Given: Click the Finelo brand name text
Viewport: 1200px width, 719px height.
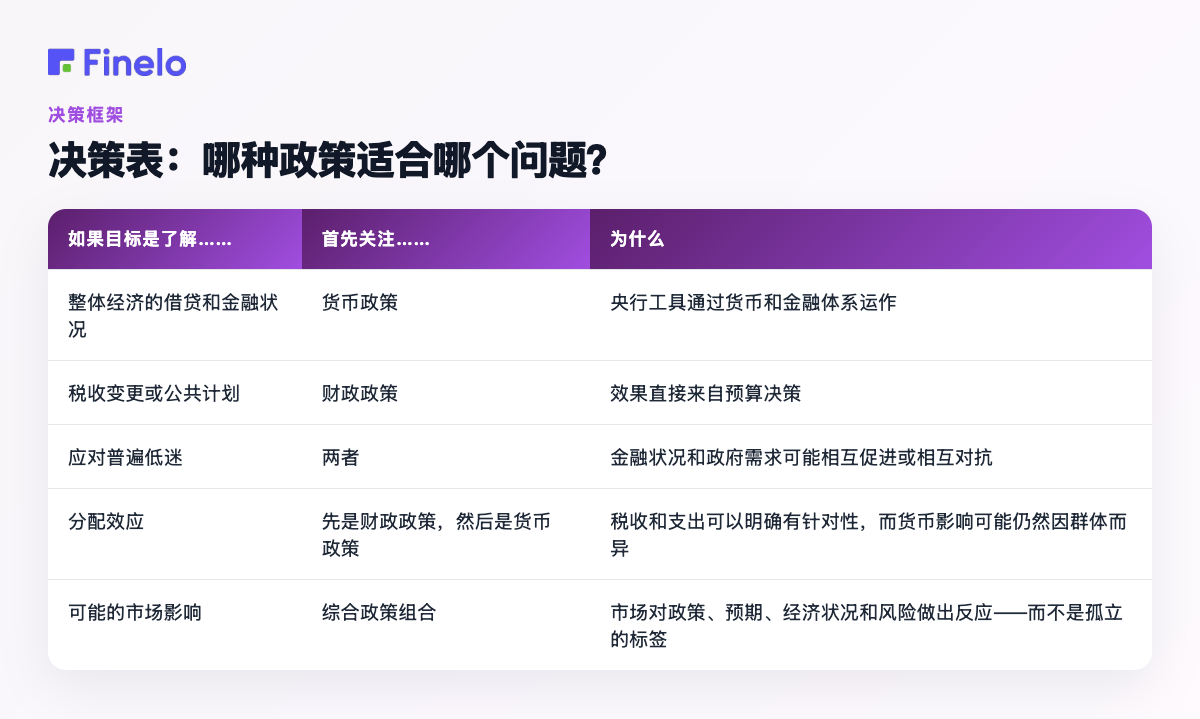Looking at the screenshot, I should (135, 62).
